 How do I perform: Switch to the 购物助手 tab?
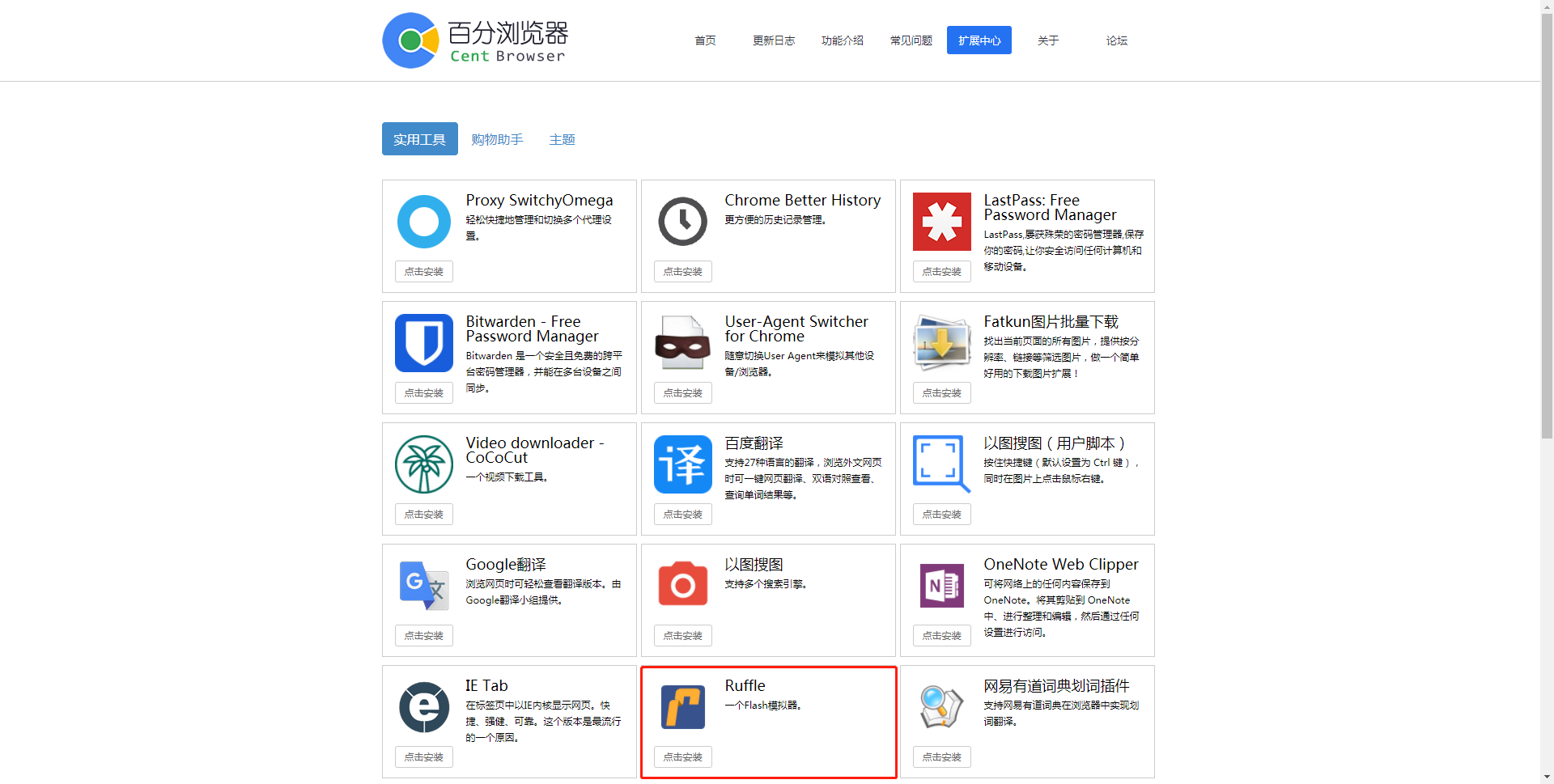497,139
